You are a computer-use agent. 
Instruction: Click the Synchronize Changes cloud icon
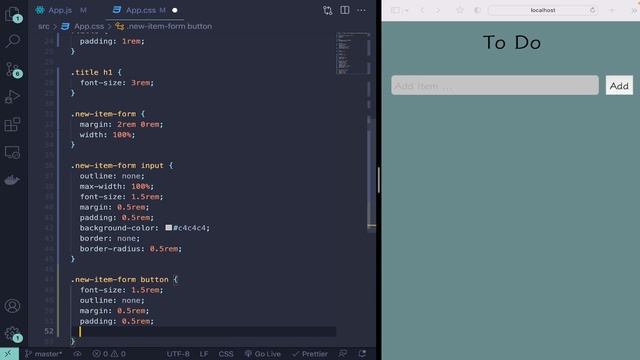click(x=77, y=354)
